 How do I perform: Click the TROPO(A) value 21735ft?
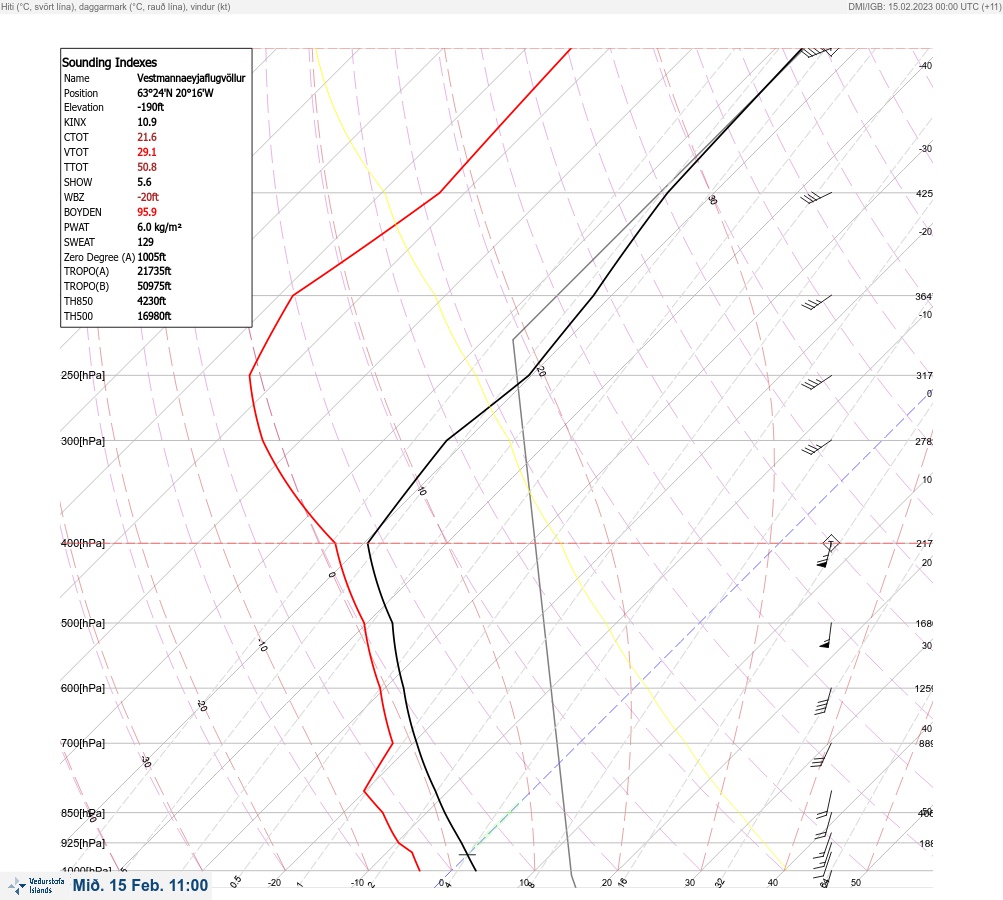[154, 271]
